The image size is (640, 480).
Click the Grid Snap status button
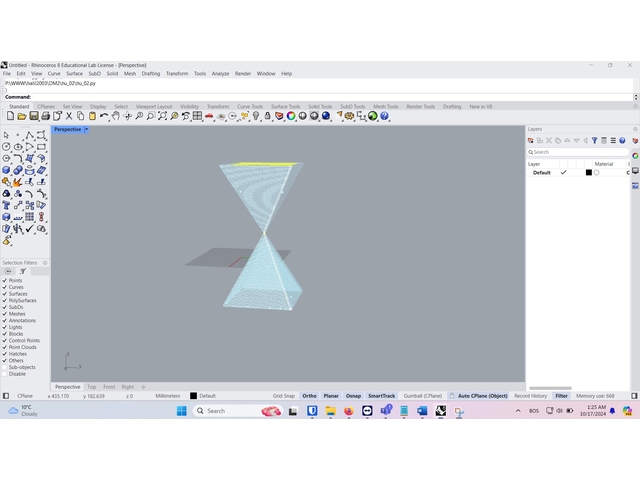point(284,396)
